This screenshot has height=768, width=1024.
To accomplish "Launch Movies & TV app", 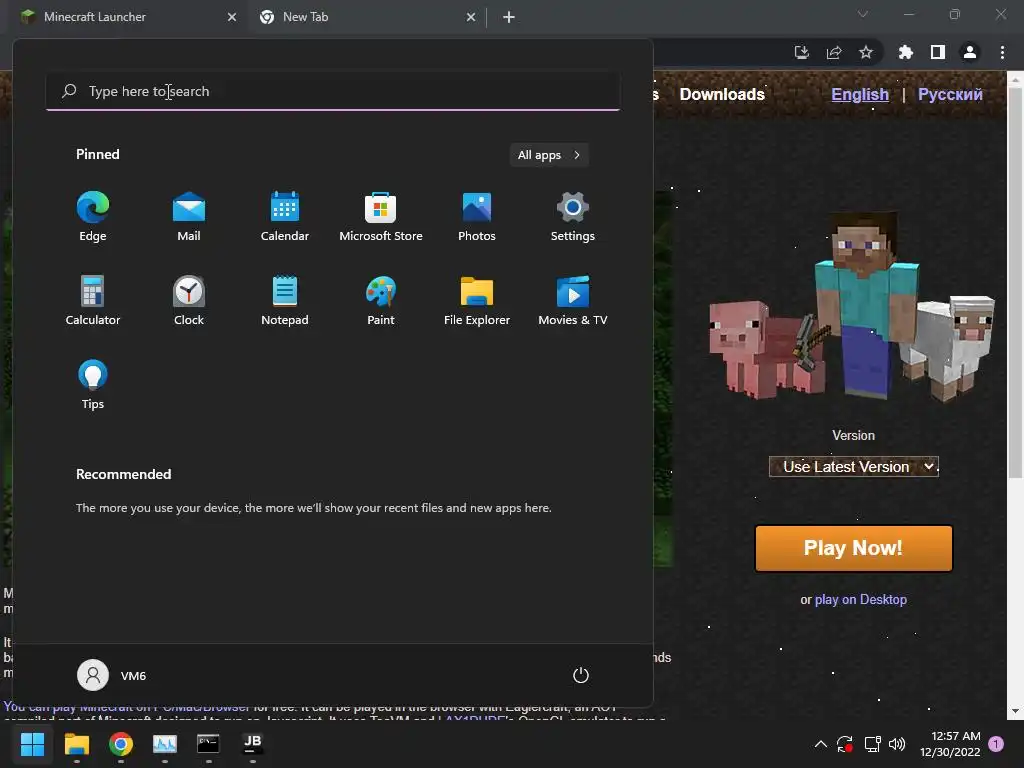I will (573, 301).
